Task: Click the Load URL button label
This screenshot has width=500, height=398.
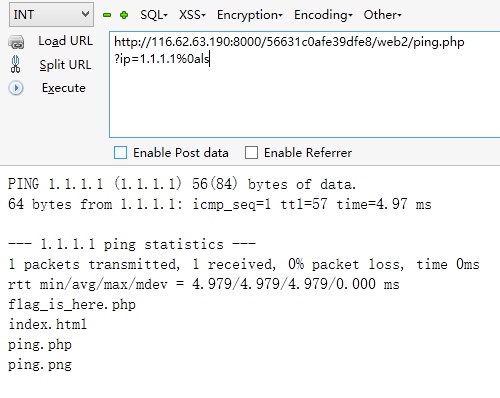Action: click(x=65, y=41)
